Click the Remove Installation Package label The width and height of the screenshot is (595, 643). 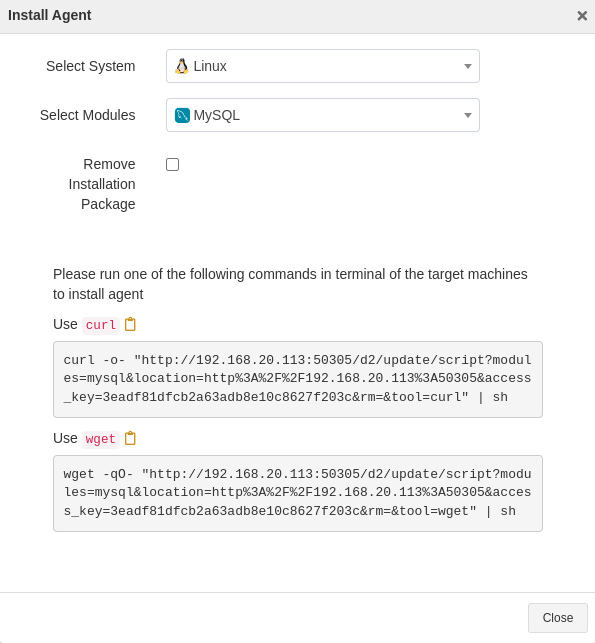point(102,184)
